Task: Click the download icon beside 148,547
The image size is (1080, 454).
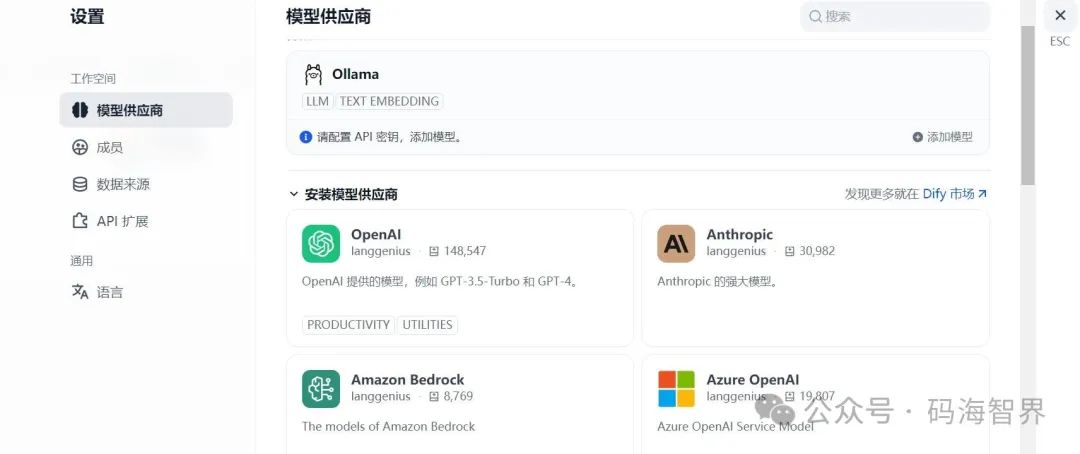Action: coord(434,251)
